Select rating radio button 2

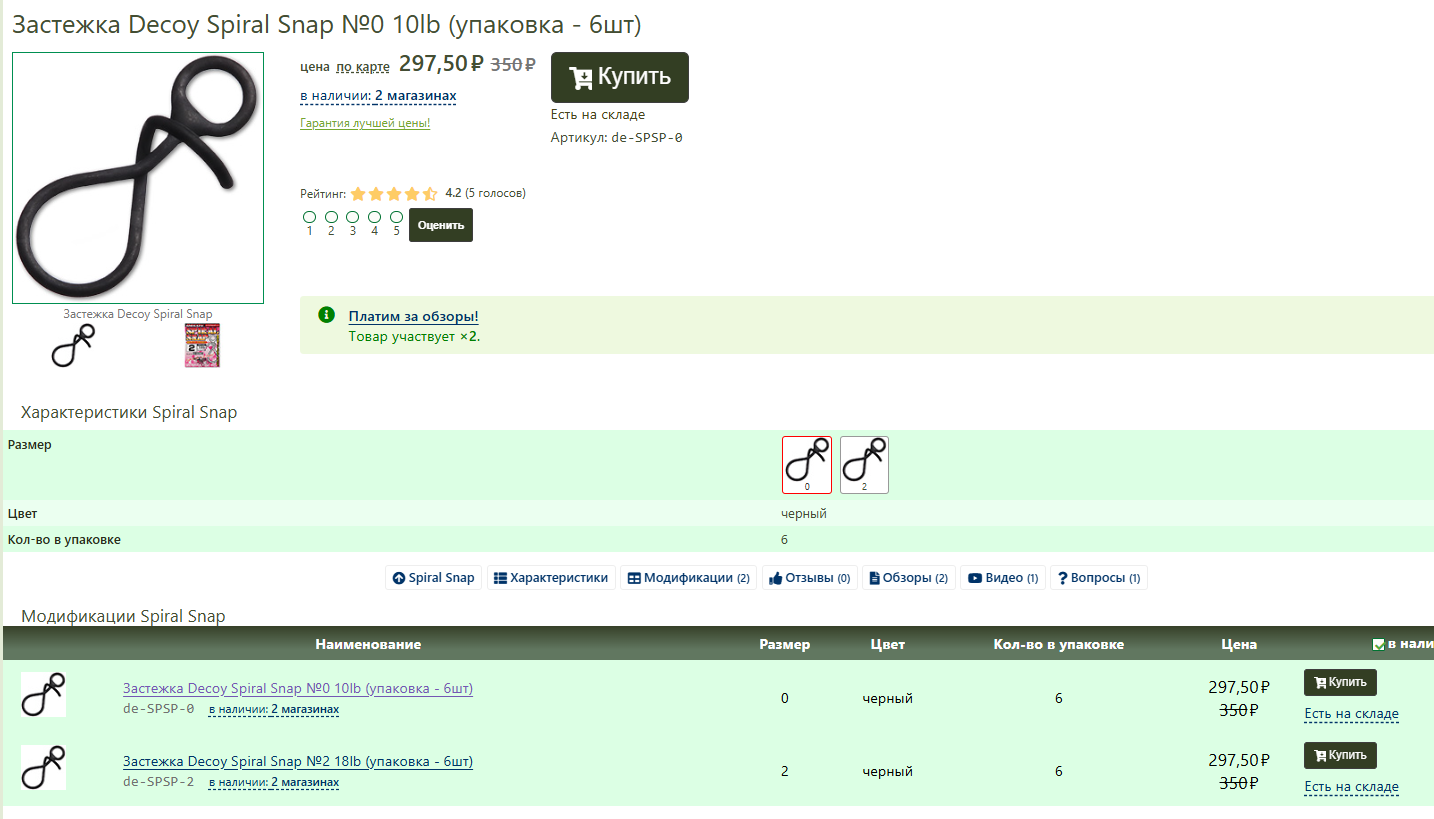coord(331,216)
